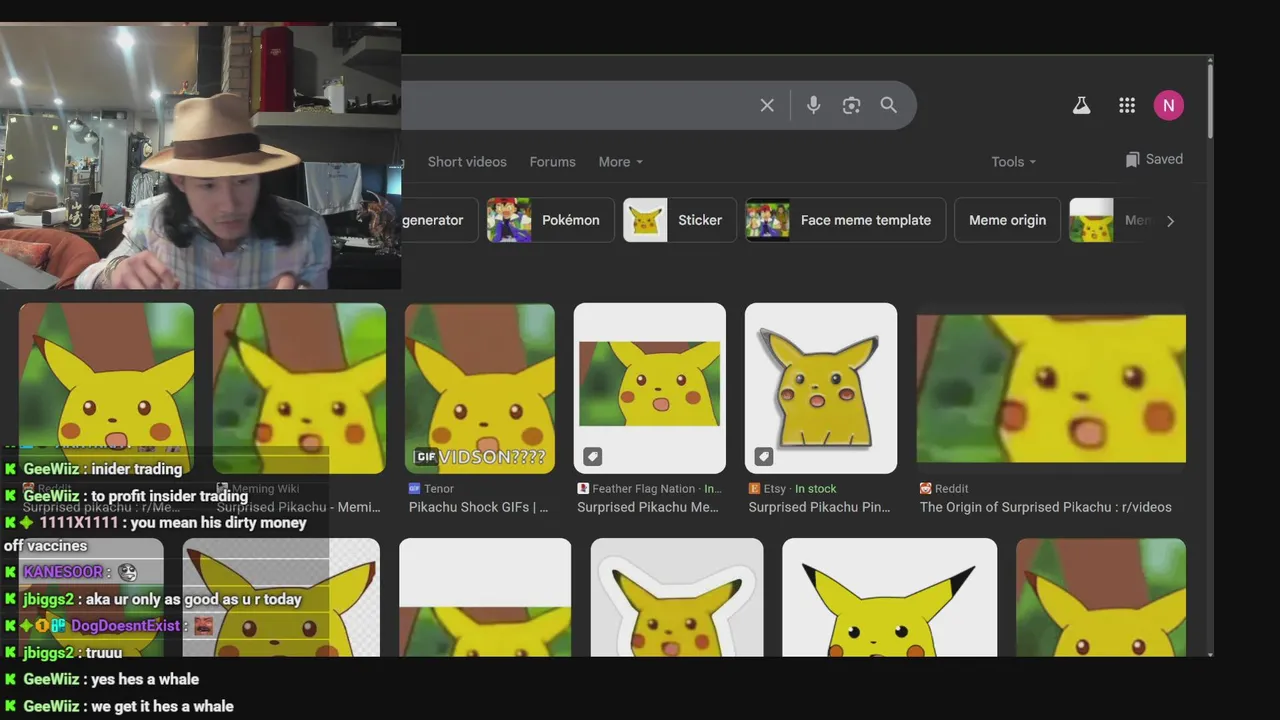Click 'Pikachu Shock GIFs' result title
The width and height of the screenshot is (1280, 720).
(x=479, y=507)
